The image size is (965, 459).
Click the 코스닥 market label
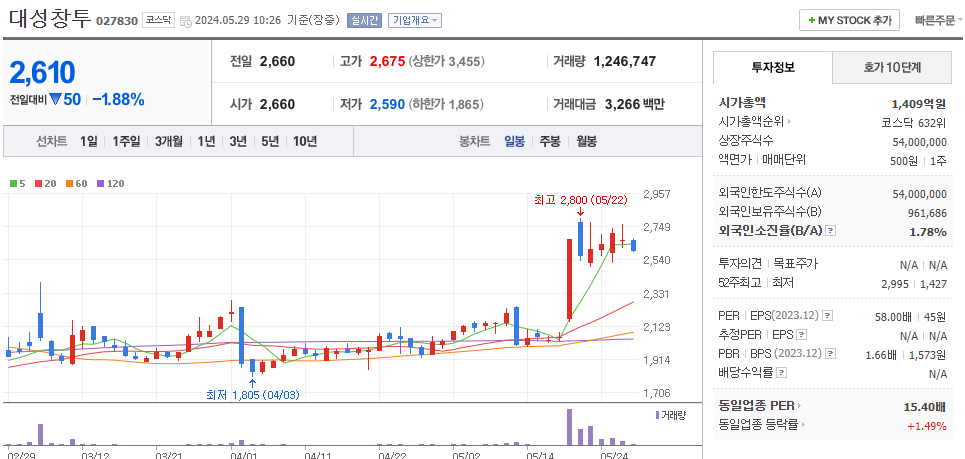(x=158, y=20)
